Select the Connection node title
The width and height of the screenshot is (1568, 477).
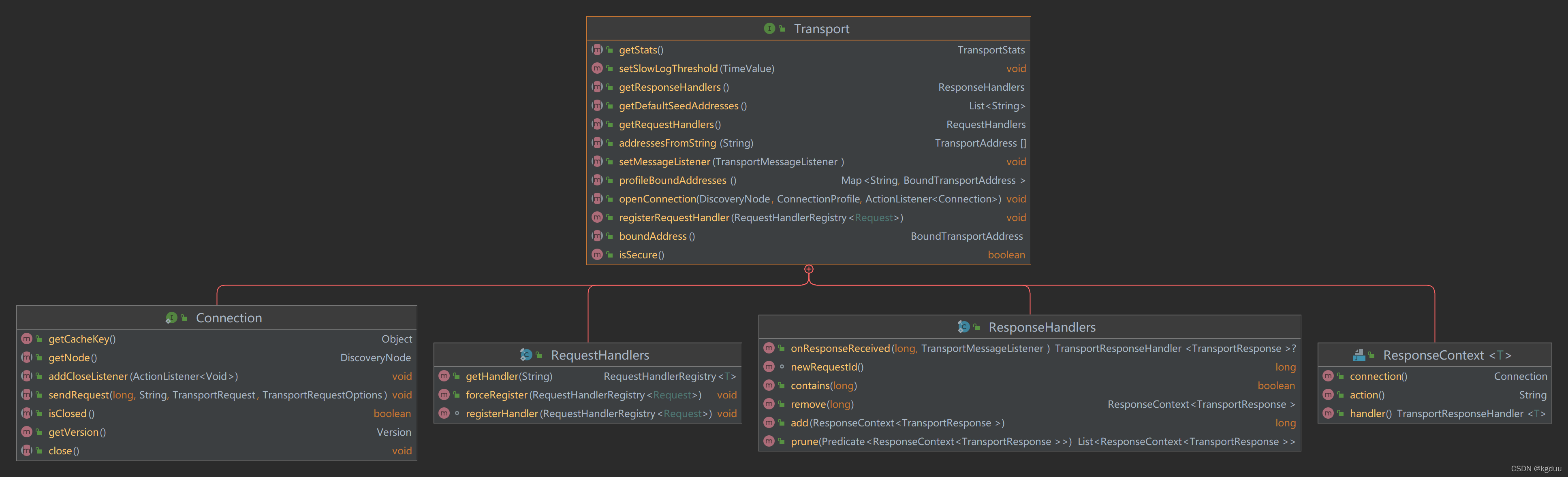click(229, 317)
